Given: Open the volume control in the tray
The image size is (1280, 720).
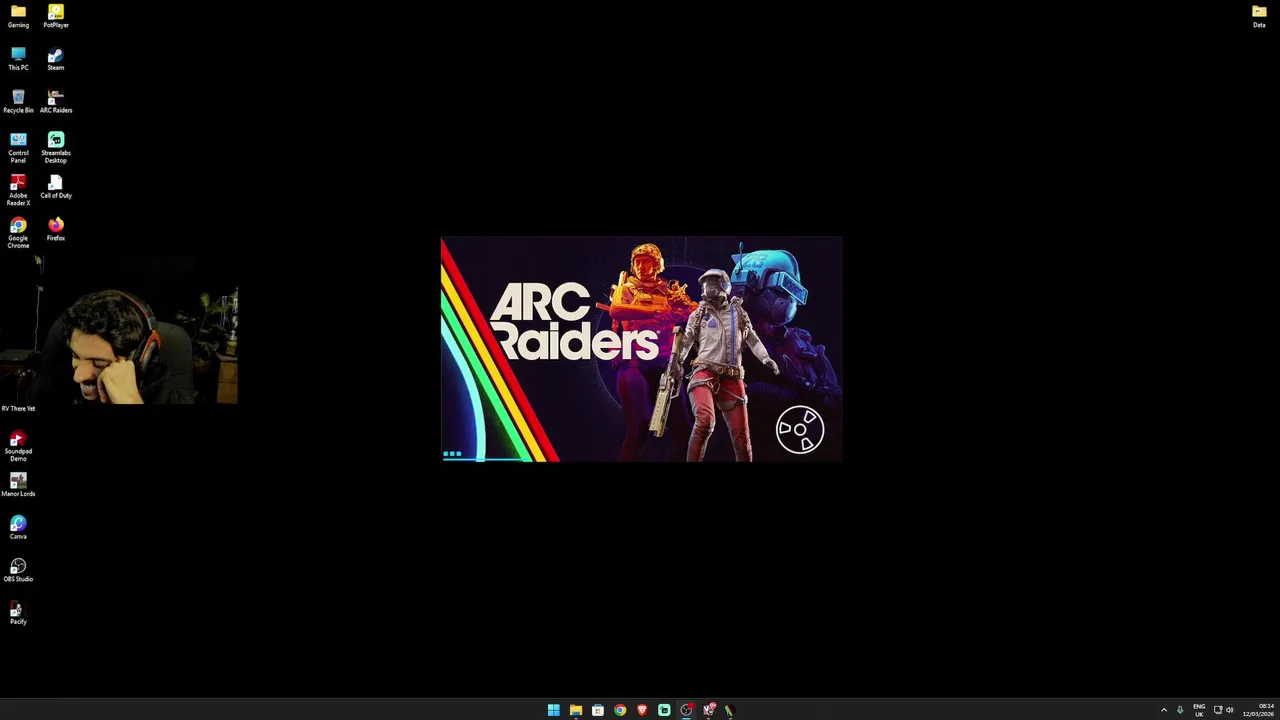Looking at the screenshot, I should click(1230, 710).
